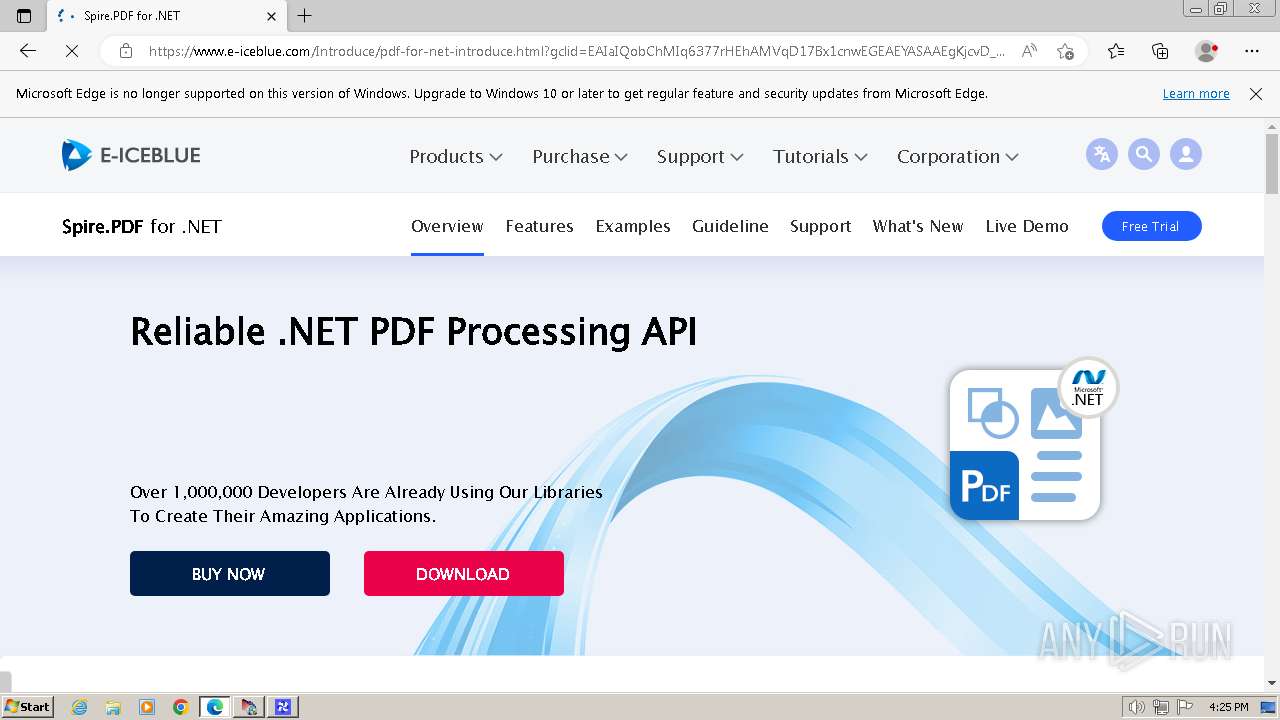
Task: Click the scrollbar down arrow
Action: [1272, 684]
